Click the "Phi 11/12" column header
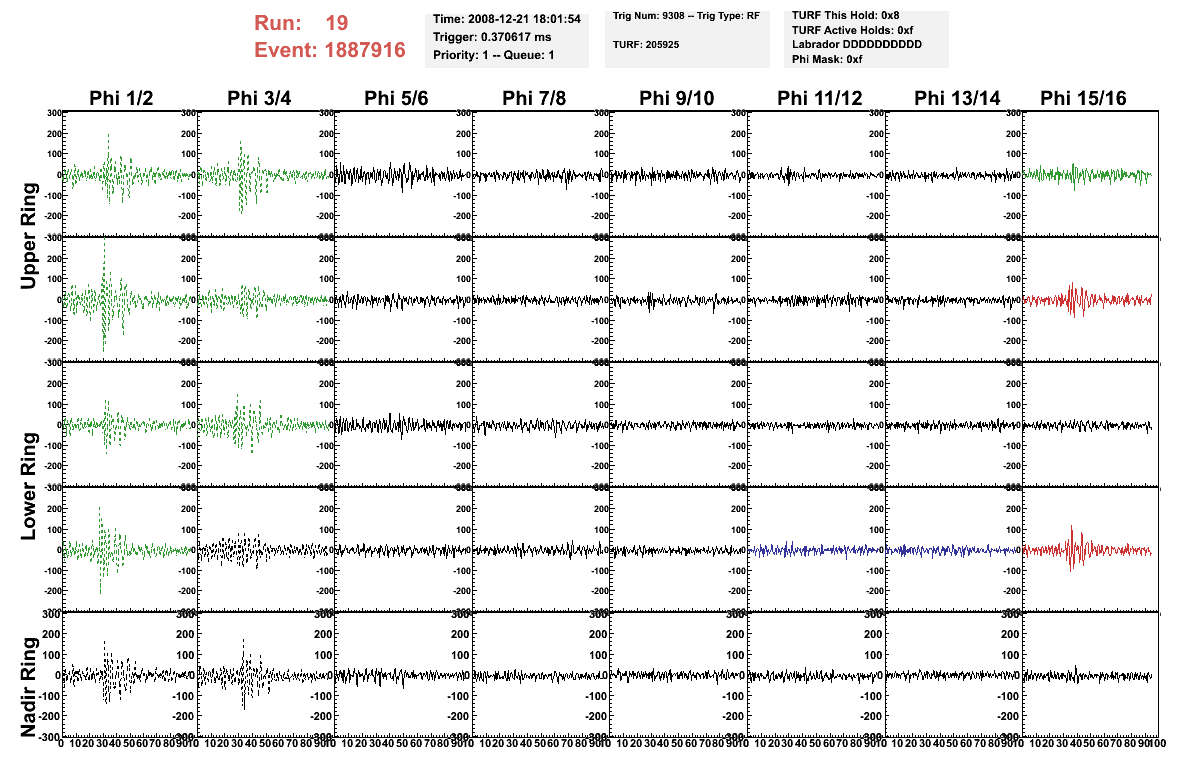This screenshot has width=1196, height=772. [x=819, y=98]
